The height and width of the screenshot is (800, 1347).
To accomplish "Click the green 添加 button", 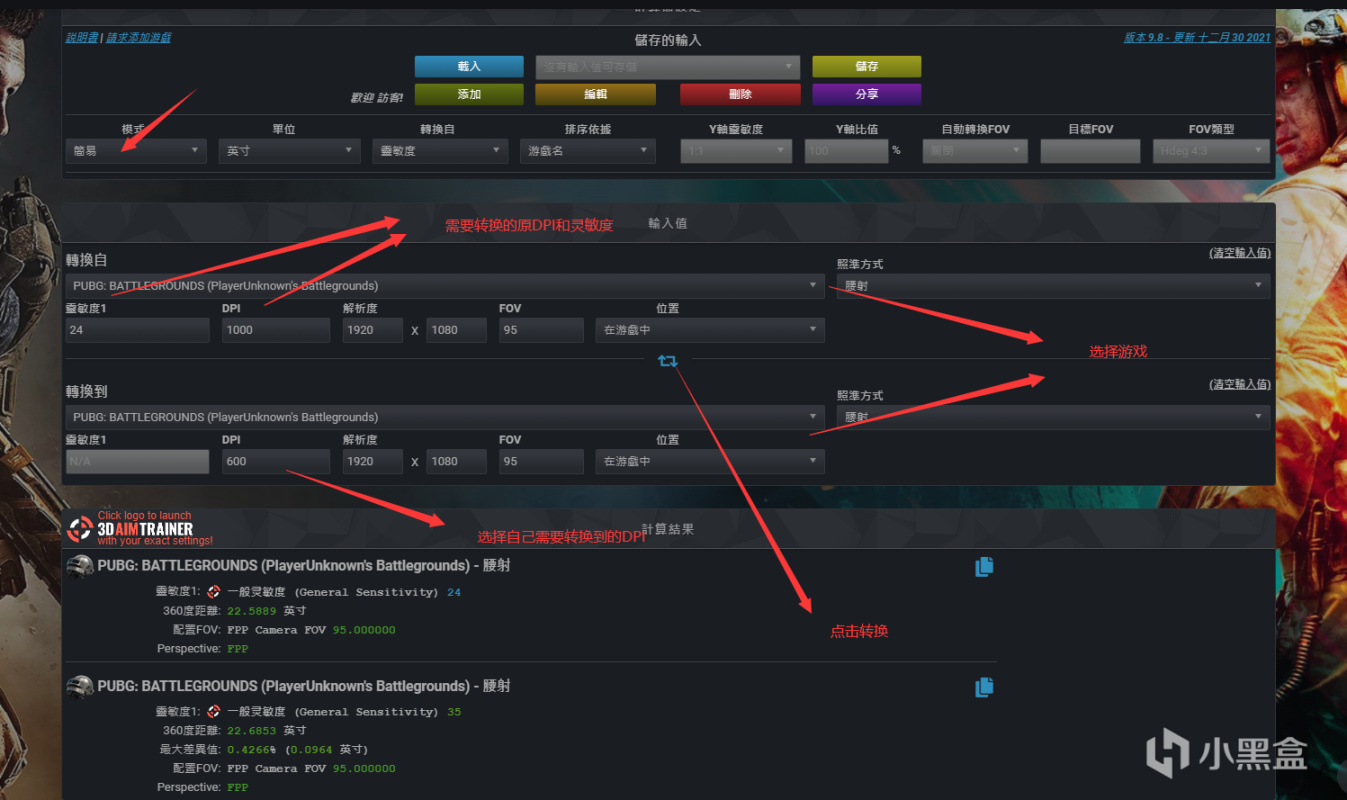I will 469,94.
